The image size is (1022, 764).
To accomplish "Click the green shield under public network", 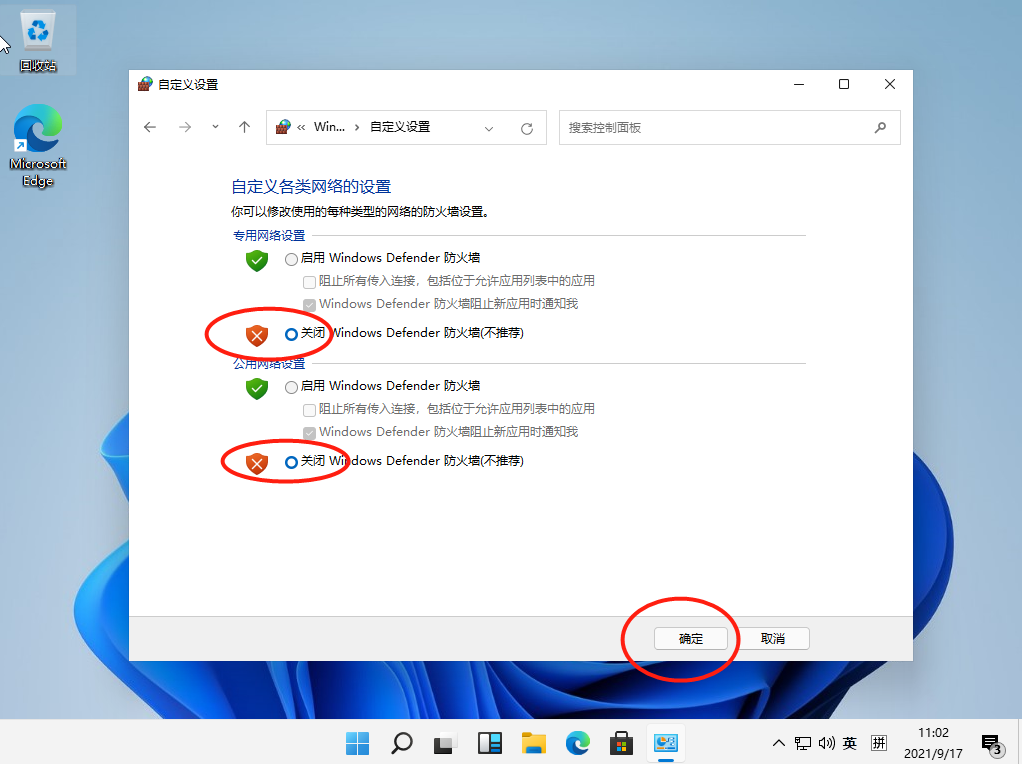I will tap(257, 389).
